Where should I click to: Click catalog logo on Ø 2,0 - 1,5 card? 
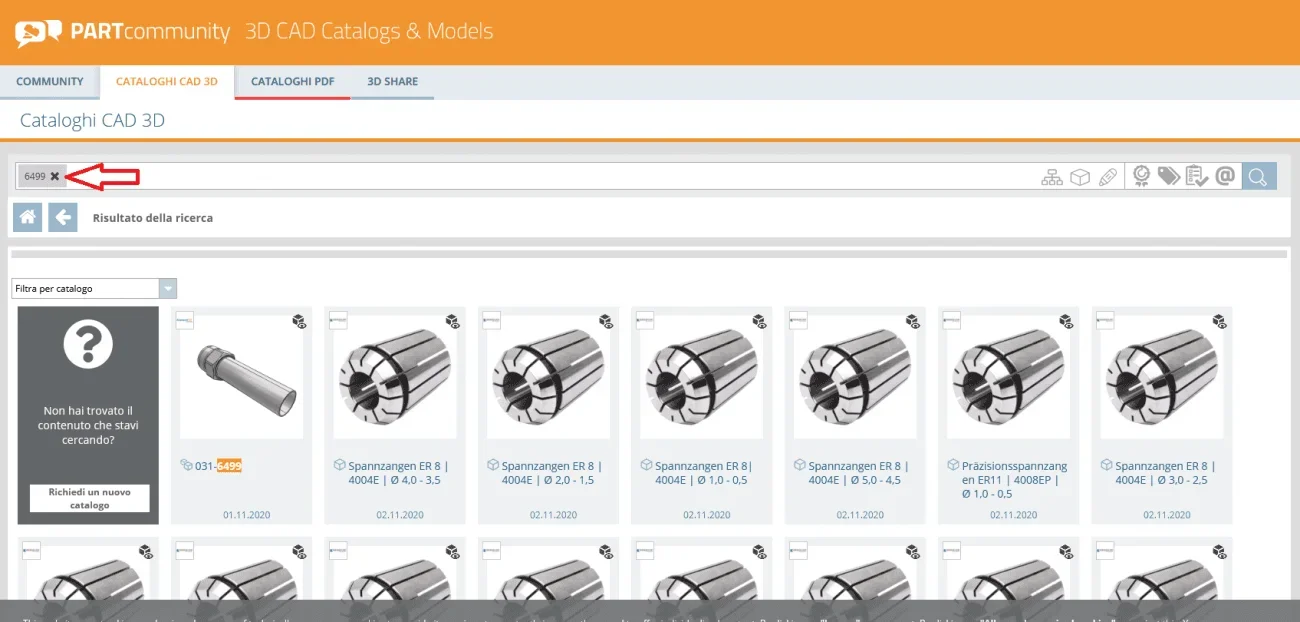click(491, 321)
